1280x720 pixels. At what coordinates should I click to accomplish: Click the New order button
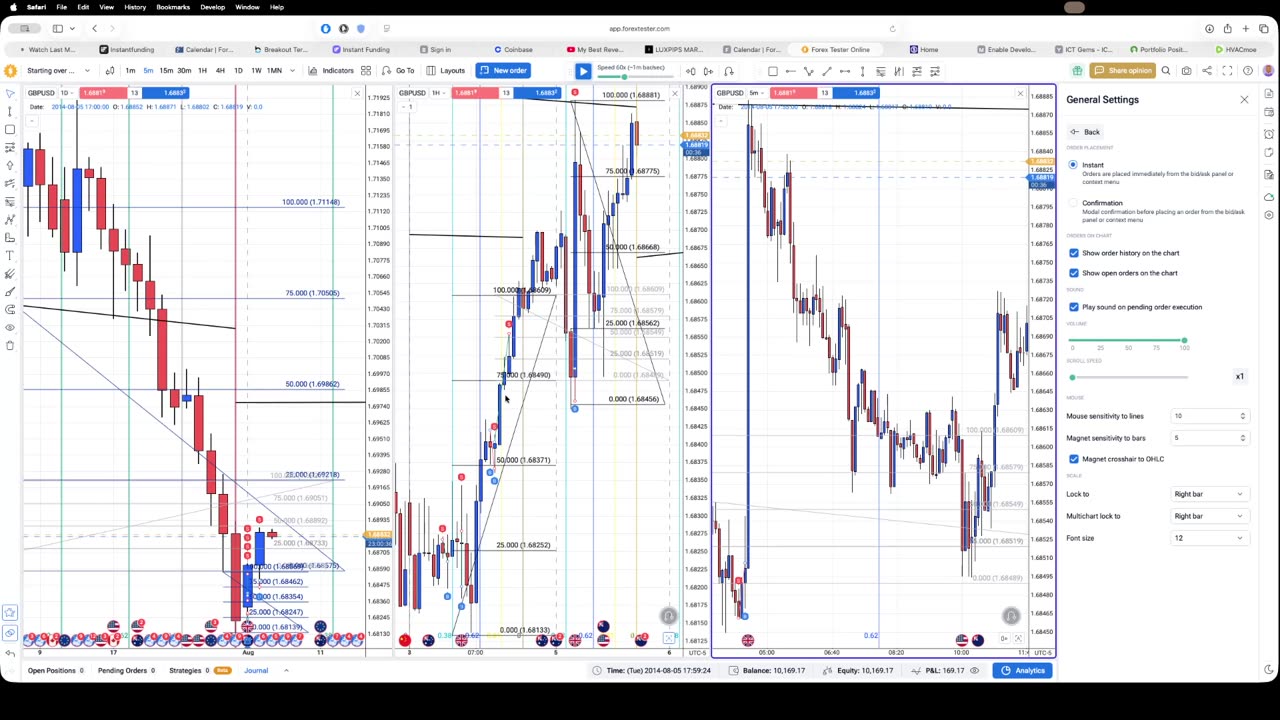503,71
